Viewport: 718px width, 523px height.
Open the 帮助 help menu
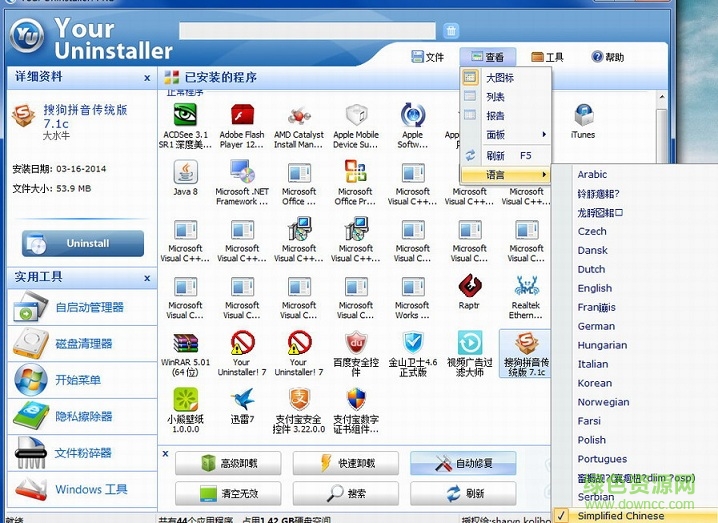[x=608, y=57]
